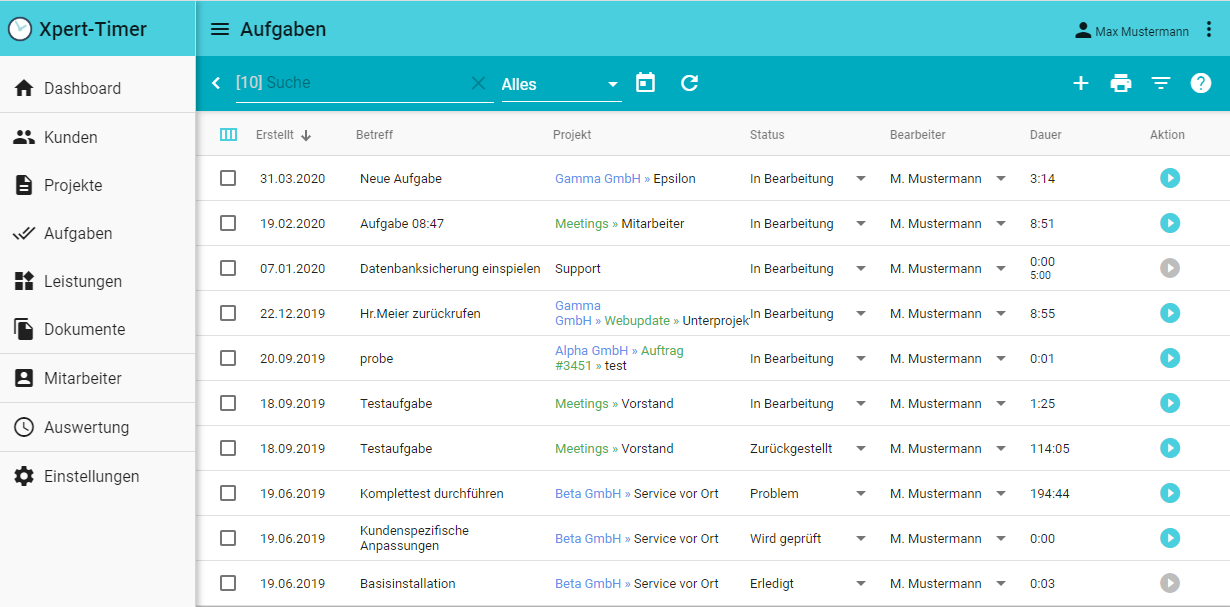Click the print icon
The image size is (1230, 607).
click(x=1121, y=84)
